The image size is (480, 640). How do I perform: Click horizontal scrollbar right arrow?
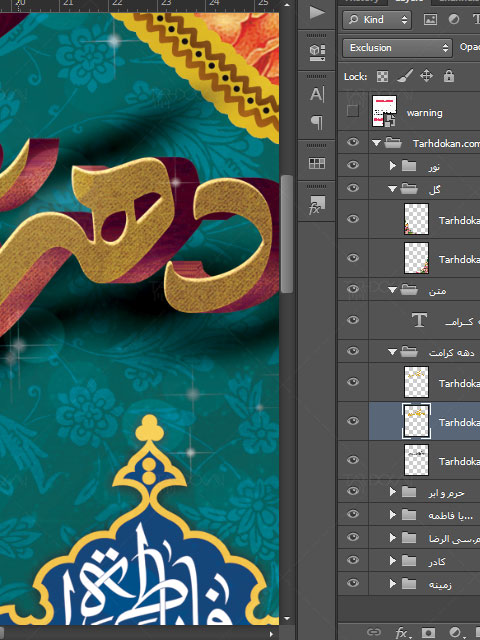point(271,634)
